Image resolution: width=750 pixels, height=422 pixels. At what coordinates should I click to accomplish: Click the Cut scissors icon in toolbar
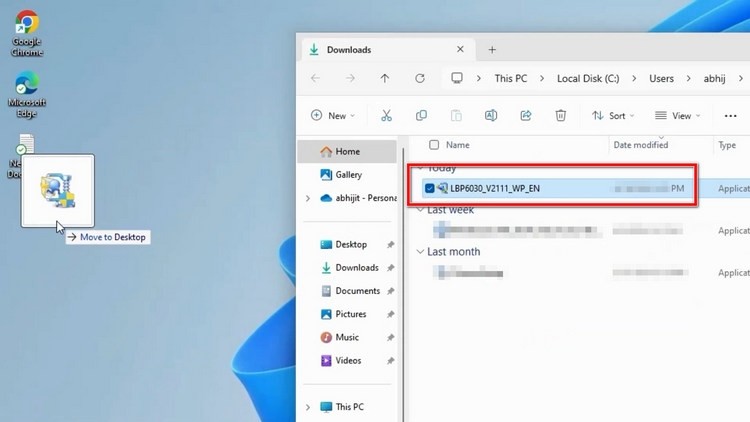click(386, 115)
